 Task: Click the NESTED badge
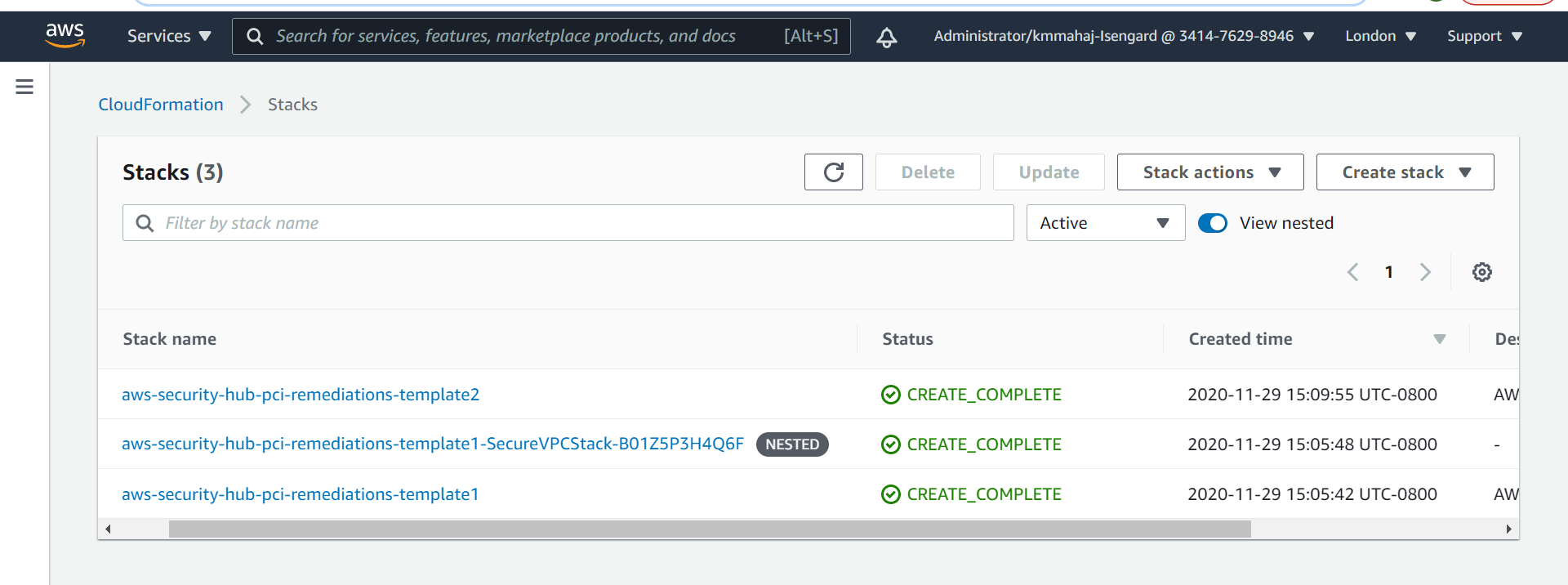click(792, 444)
